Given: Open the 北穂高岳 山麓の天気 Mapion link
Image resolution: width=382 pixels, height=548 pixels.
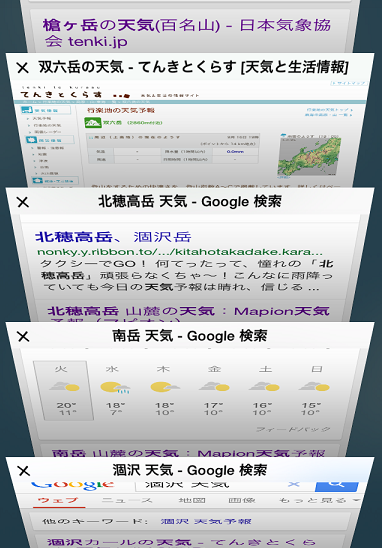Looking at the screenshot, I should click(x=188, y=312).
